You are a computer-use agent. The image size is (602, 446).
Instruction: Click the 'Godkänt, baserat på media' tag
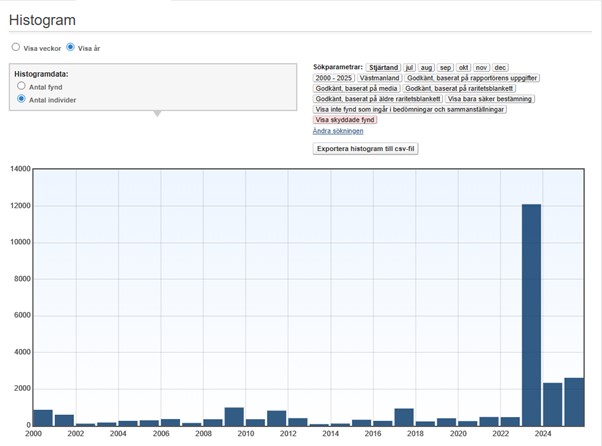(x=357, y=89)
